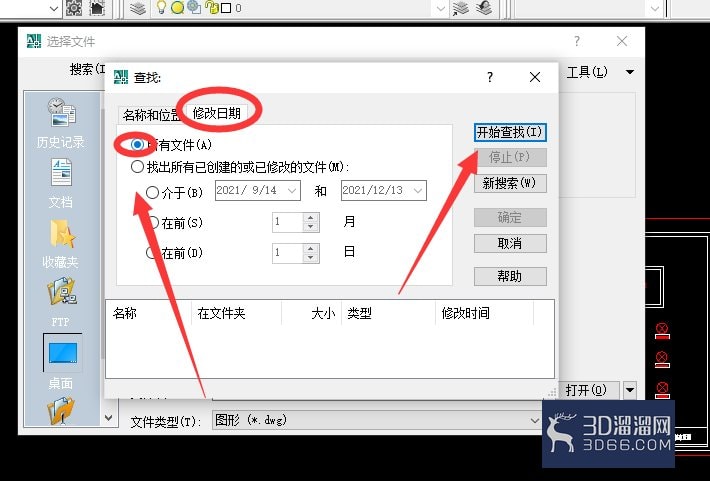Expand the 文件类型 图形 (*.dwg) dropdown
The height and width of the screenshot is (481, 710).
[x=534, y=421]
